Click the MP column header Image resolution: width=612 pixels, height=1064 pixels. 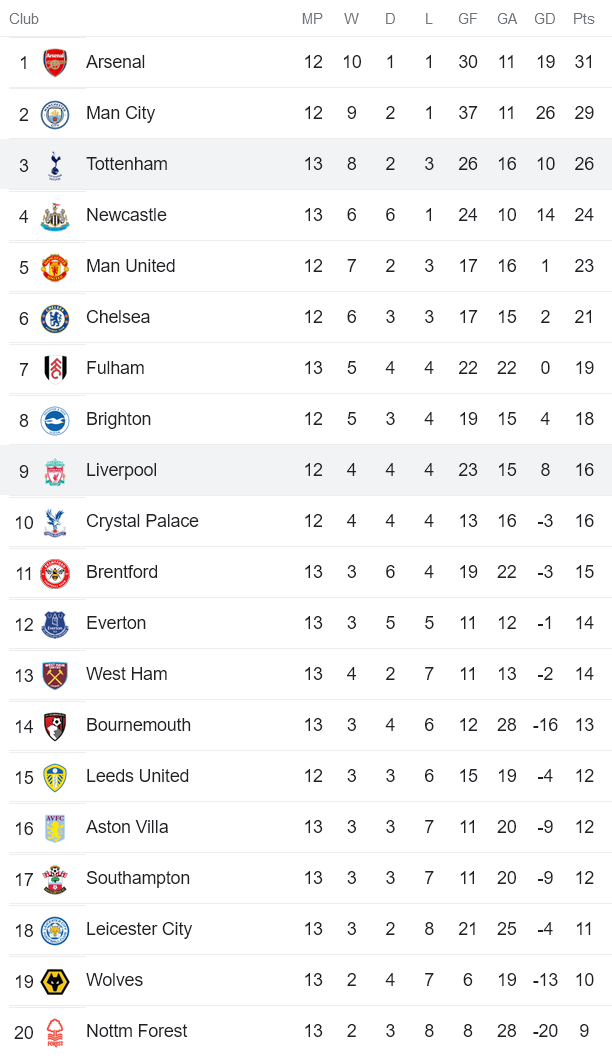[312, 19]
